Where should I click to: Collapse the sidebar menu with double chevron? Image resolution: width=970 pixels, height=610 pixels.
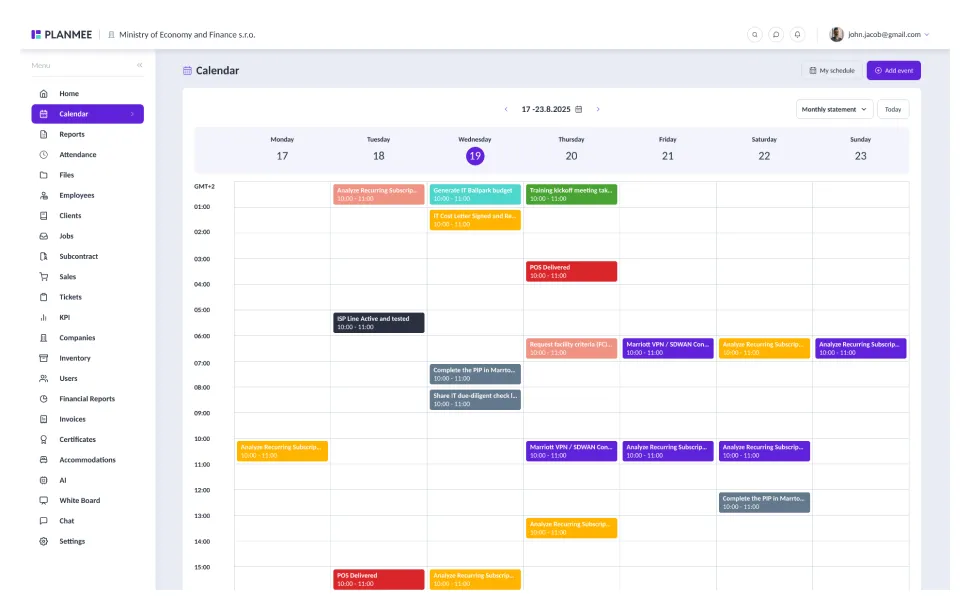coord(140,65)
